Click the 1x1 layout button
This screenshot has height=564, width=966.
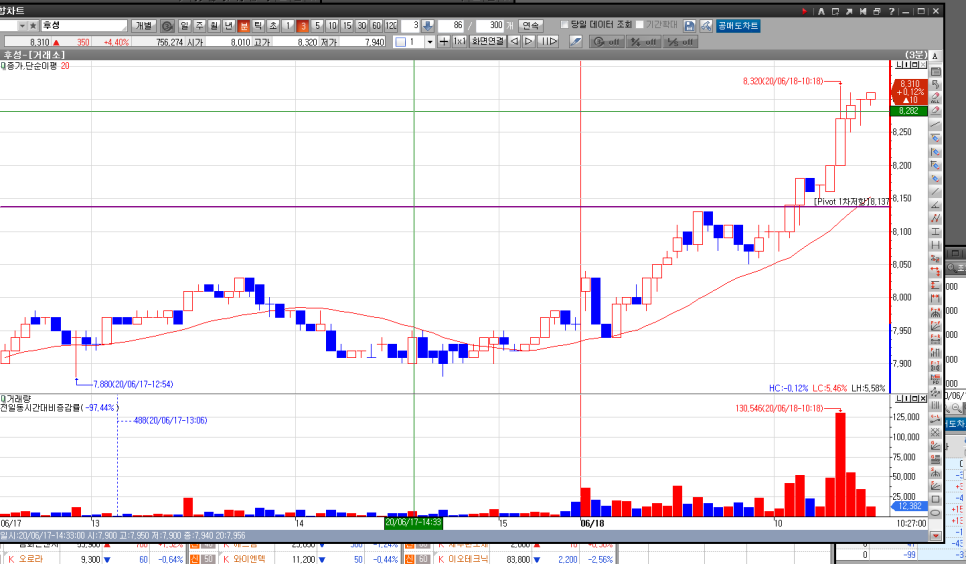pos(460,42)
